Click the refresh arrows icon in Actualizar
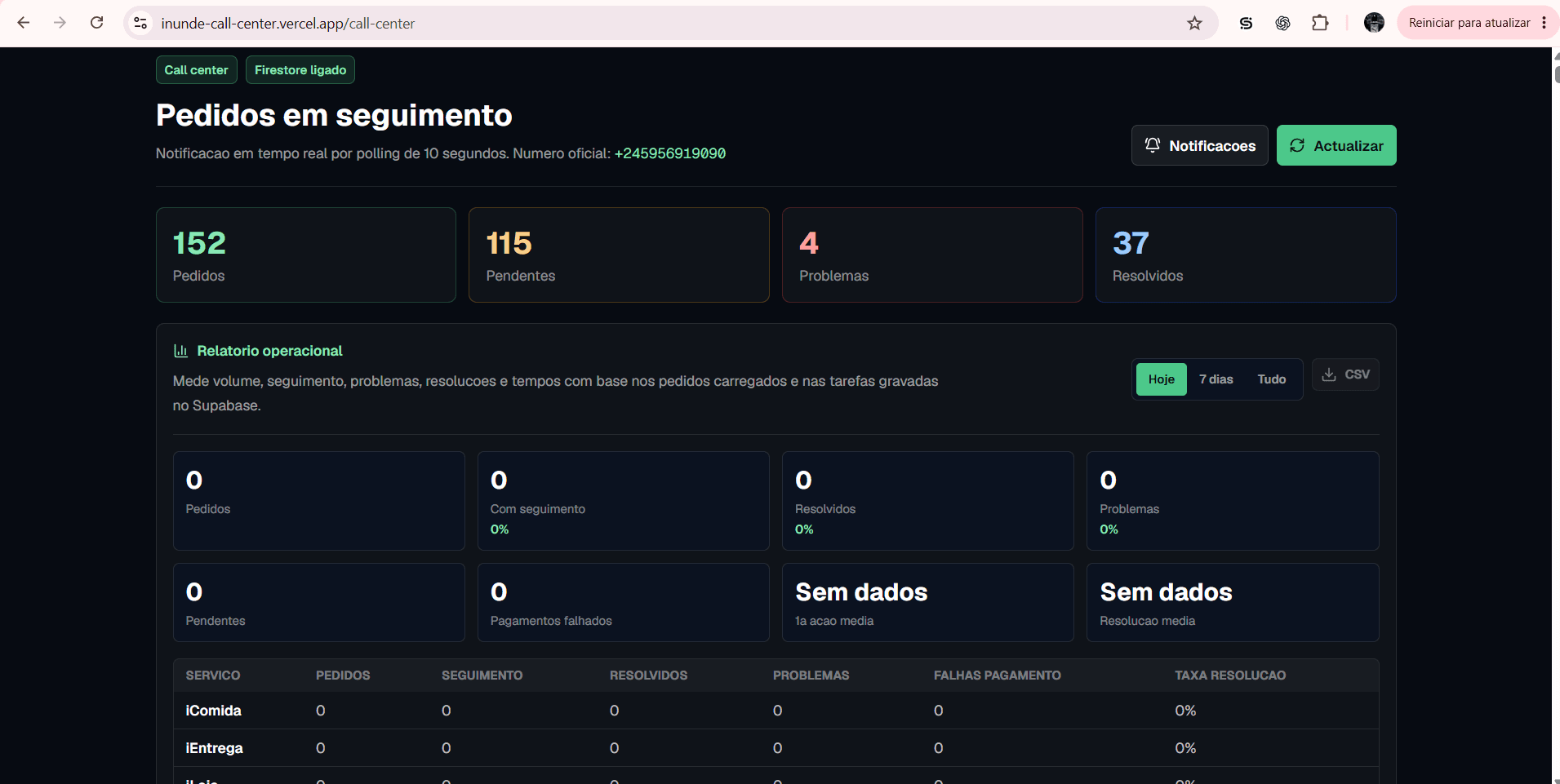1560x784 pixels. [1297, 145]
